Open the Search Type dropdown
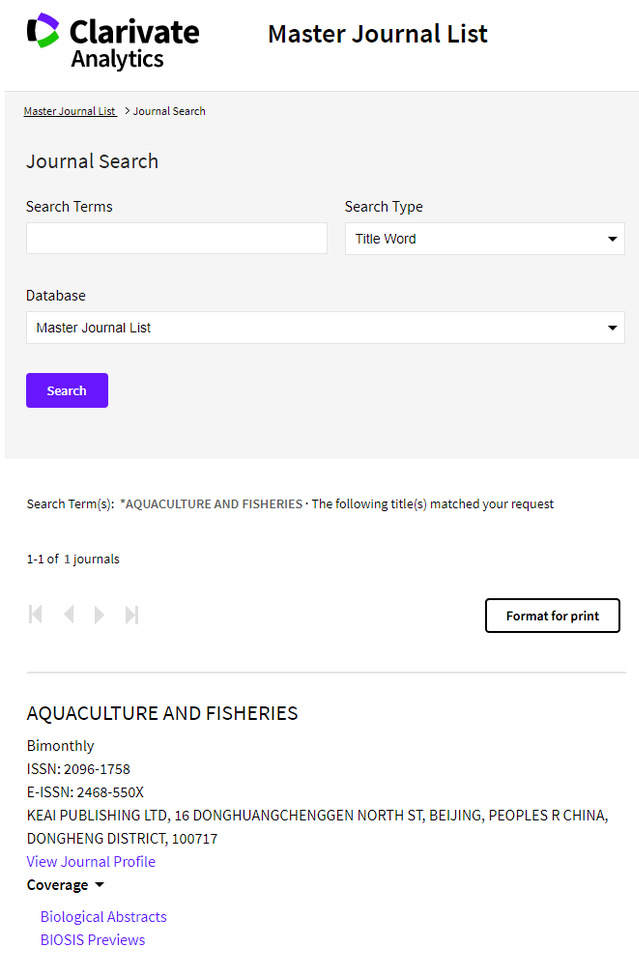This screenshot has height=976, width=639. [484, 239]
